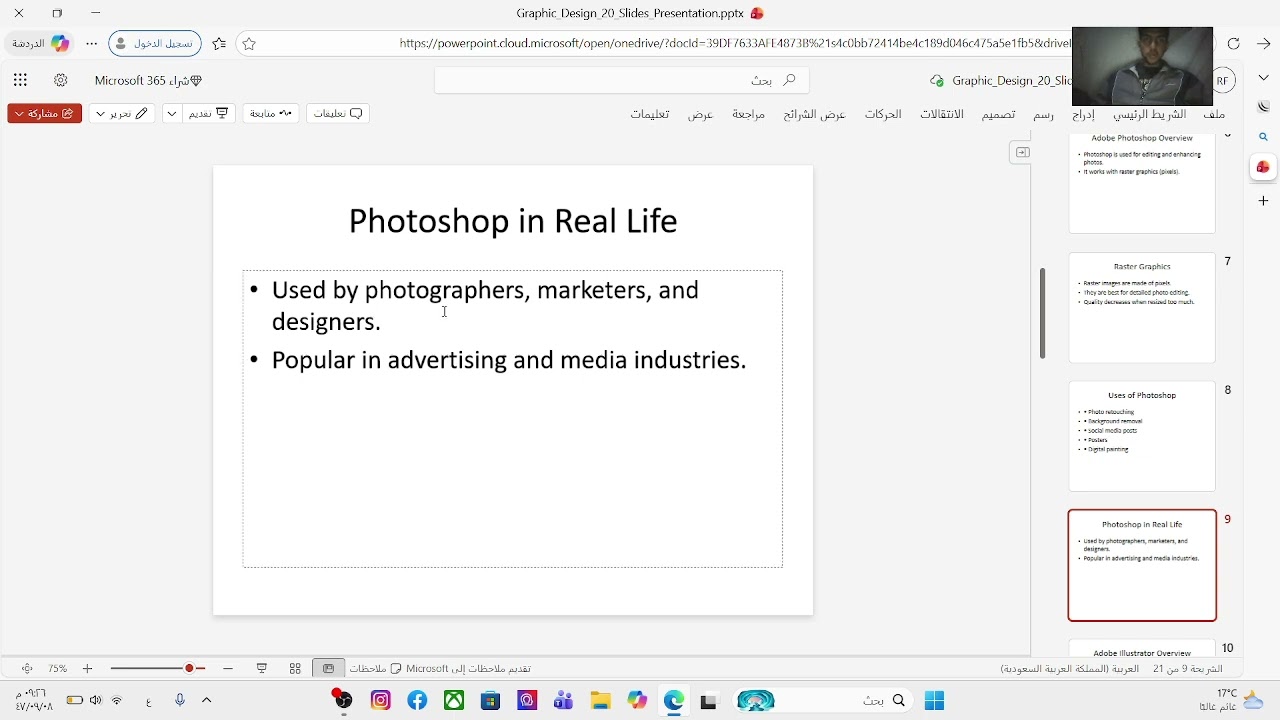This screenshot has height=720, width=1280.
Task: Bookmark this page with the star icon
Action: pyautogui.click(x=249, y=44)
